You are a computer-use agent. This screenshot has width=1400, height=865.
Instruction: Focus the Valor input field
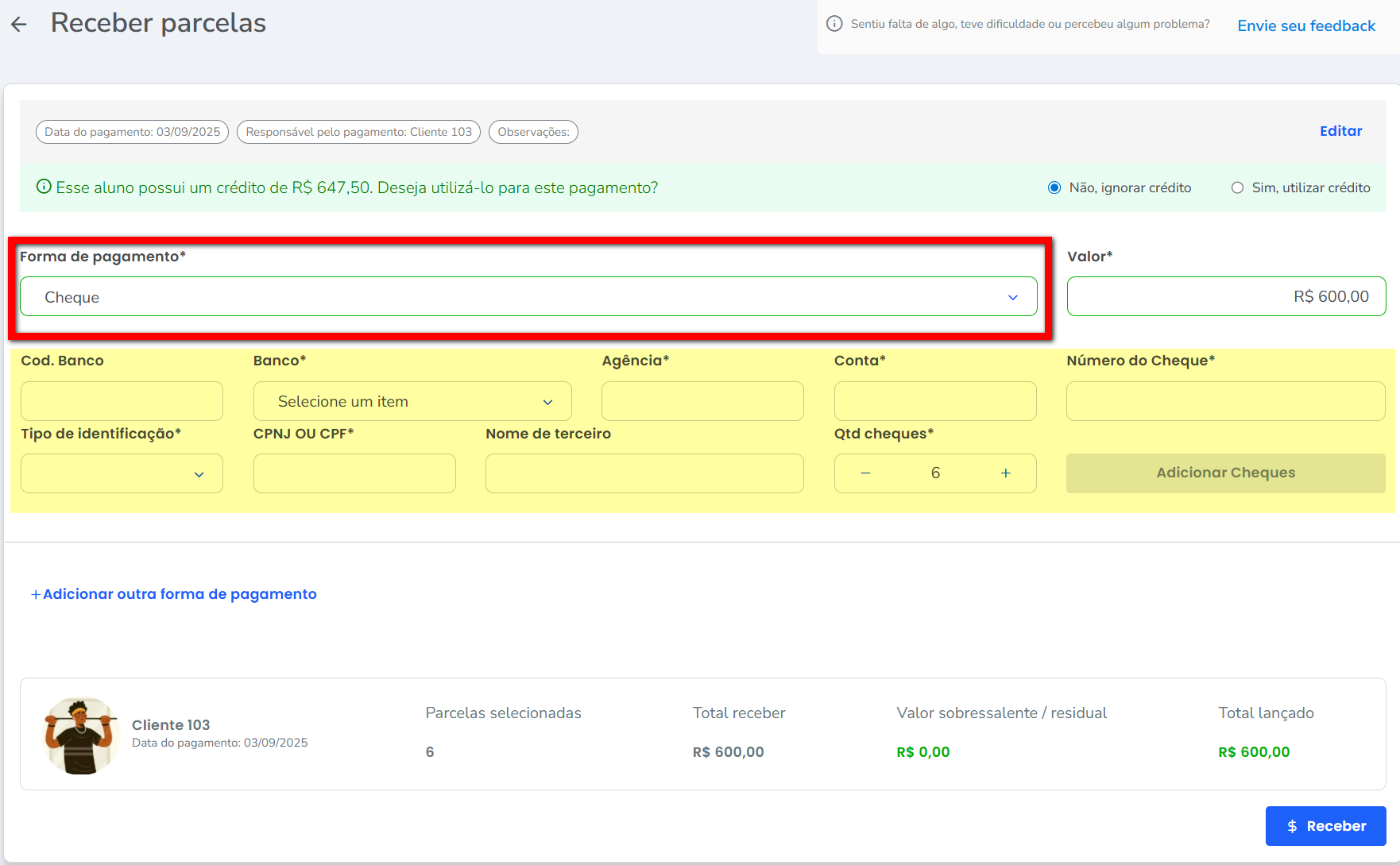(1226, 296)
